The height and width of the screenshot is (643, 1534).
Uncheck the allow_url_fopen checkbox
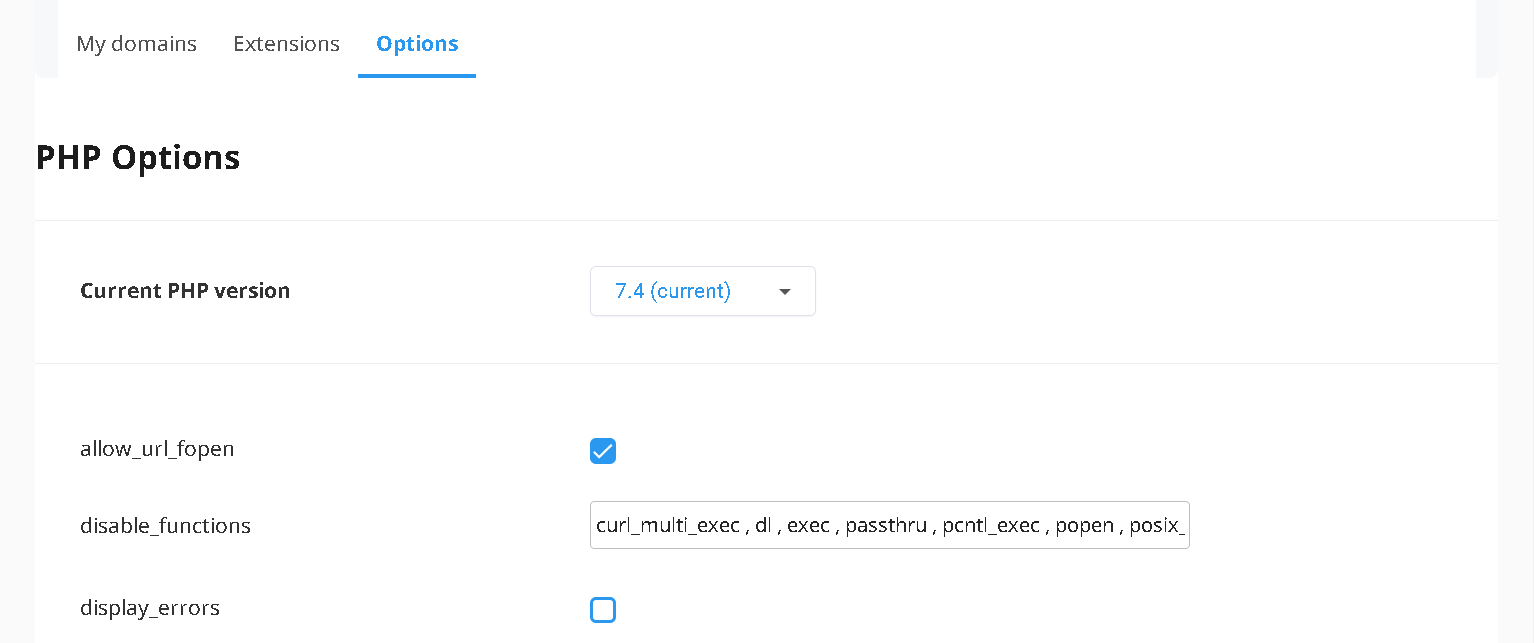pos(603,451)
